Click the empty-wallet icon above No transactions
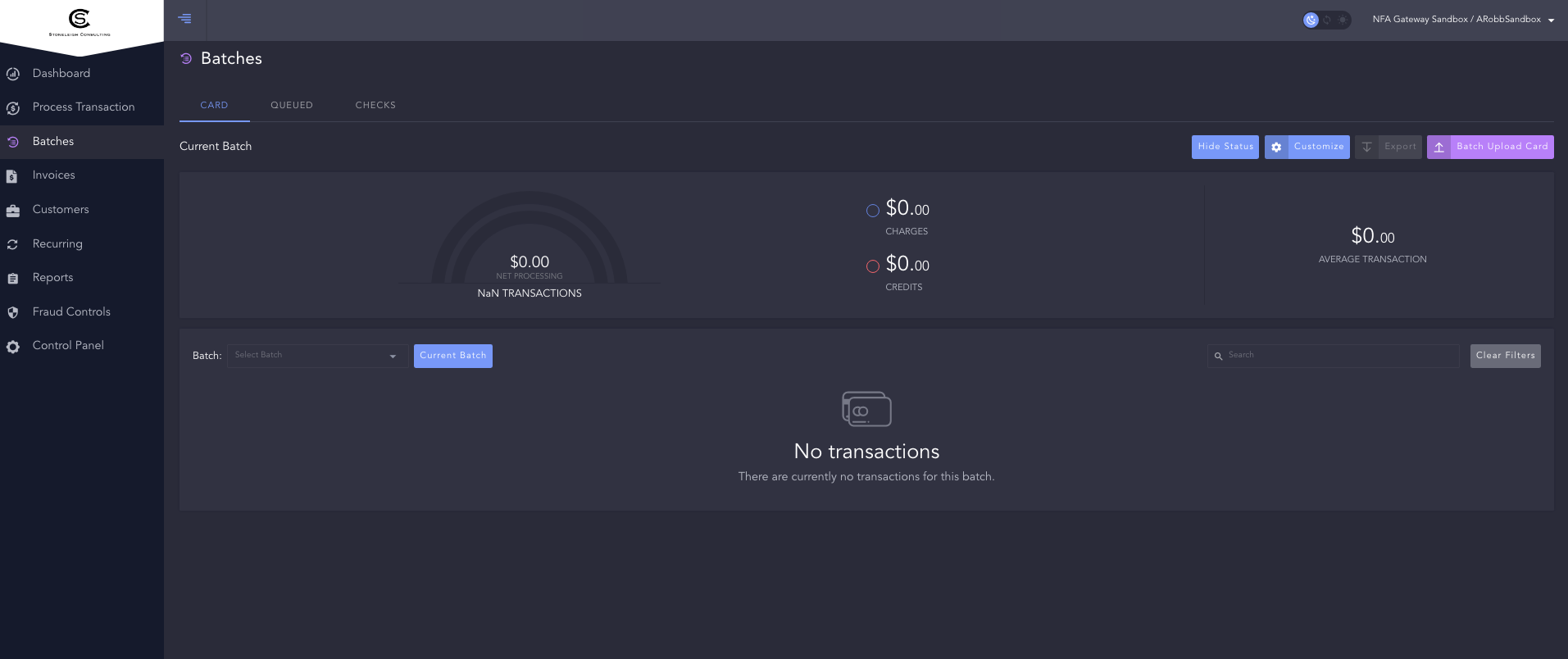 pos(866,408)
